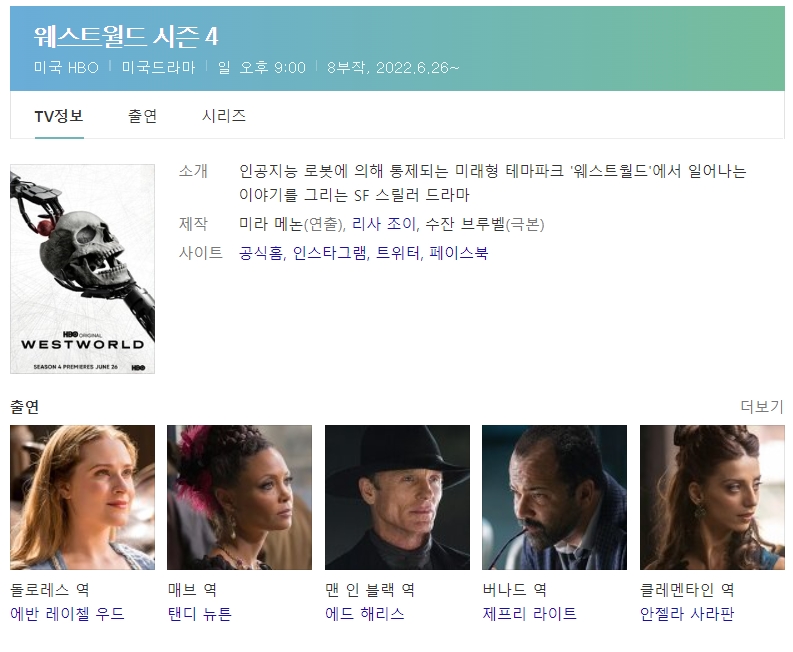This screenshot has height=652, width=793.
Task: Click the 클레멘타인 역 cast photo
Action: pyautogui.click(x=712, y=497)
